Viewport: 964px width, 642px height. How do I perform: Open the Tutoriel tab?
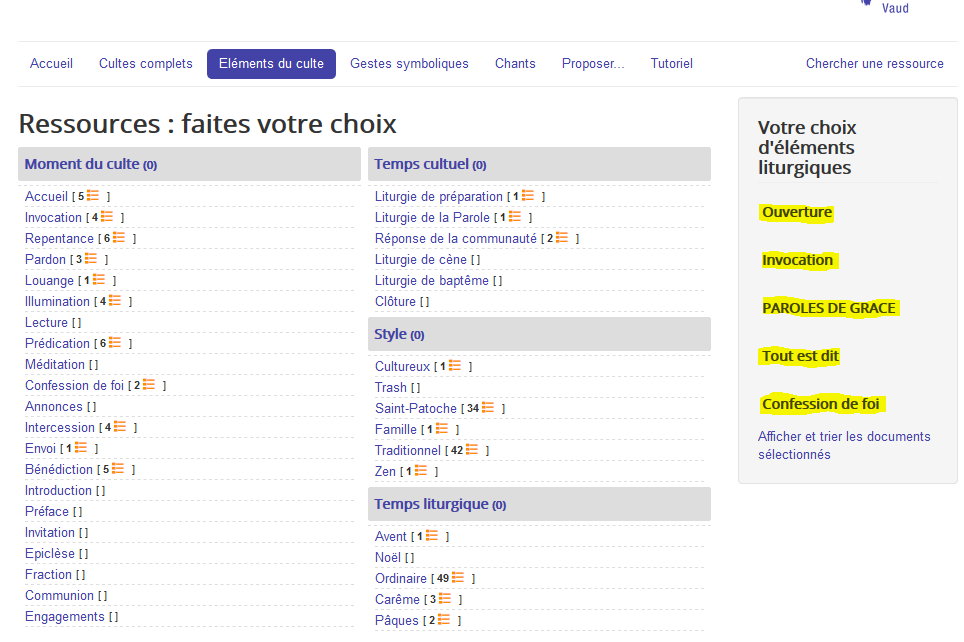pos(671,63)
